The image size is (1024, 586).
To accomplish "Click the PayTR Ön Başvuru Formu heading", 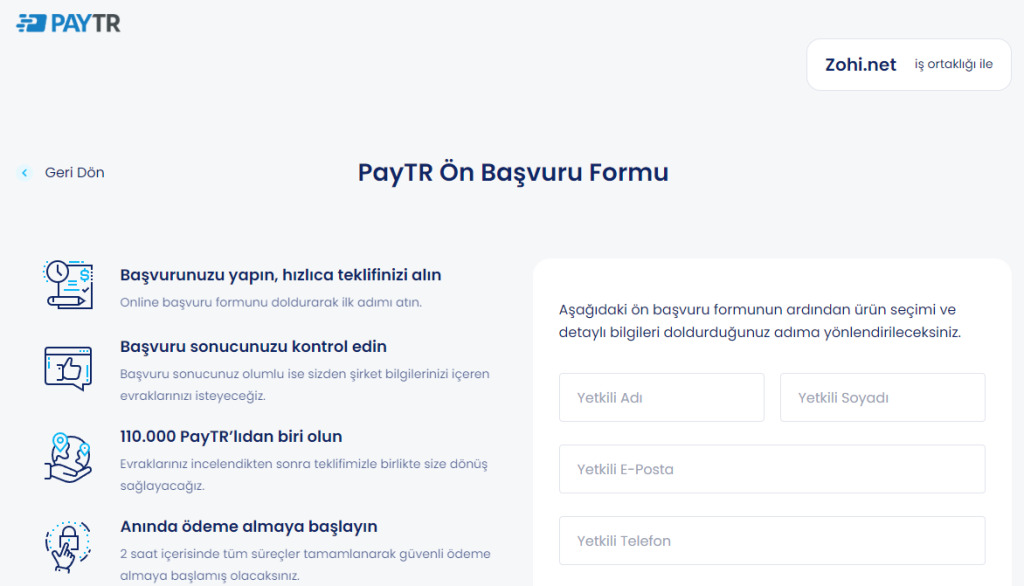I will pyautogui.click(x=513, y=172).
